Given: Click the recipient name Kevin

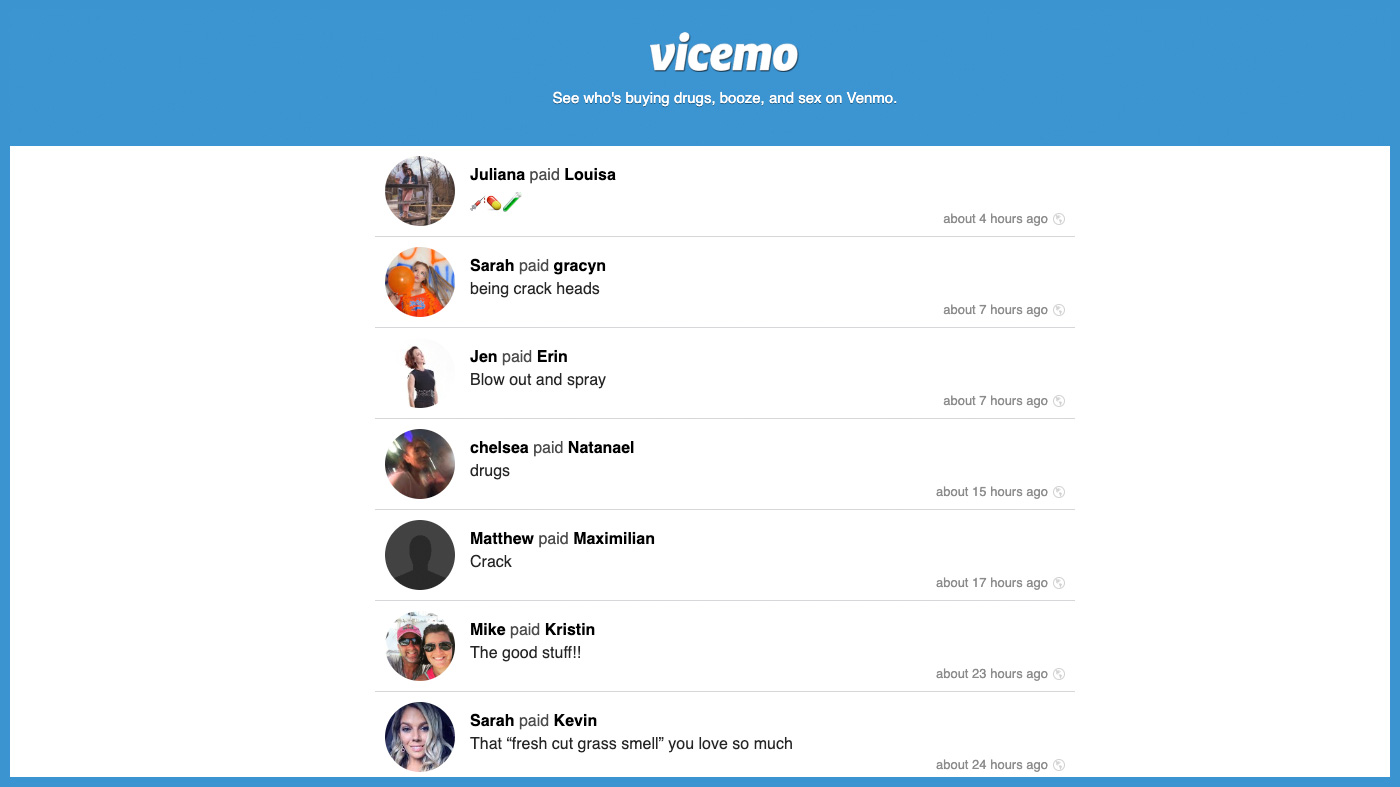Looking at the screenshot, I should click(x=575, y=720).
